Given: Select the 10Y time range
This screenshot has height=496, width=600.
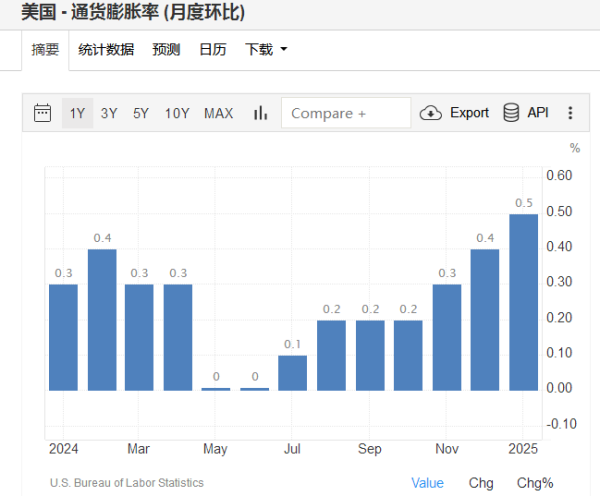Looking at the screenshot, I should click(177, 113).
